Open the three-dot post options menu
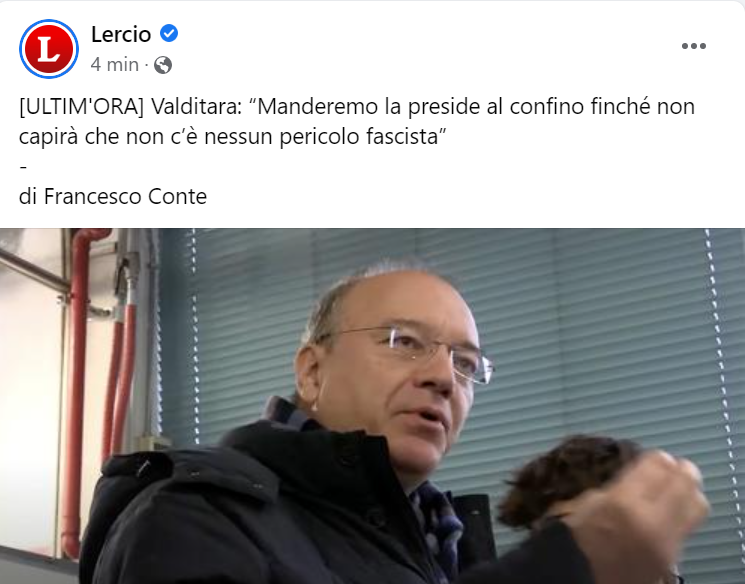Viewport: 745px width, 584px height. (693, 46)
